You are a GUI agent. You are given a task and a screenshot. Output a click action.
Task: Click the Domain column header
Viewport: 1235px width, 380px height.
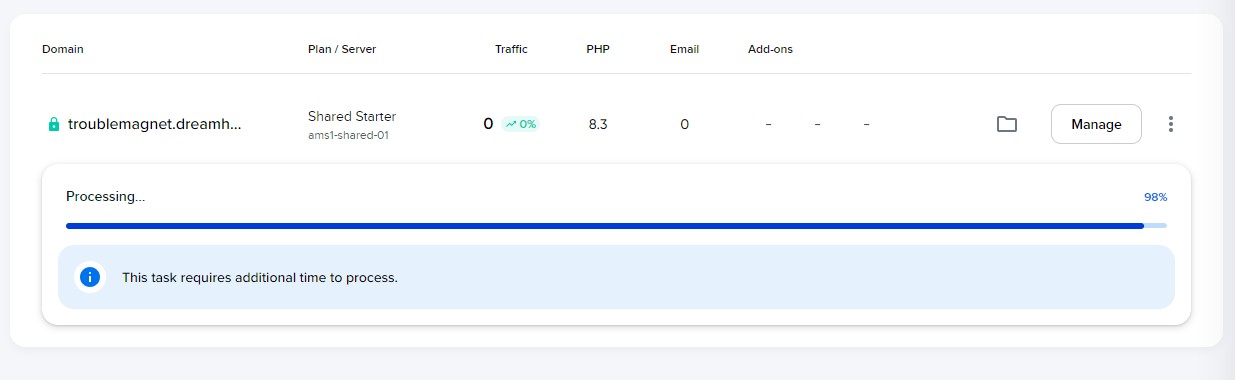[x=63, y=49]
